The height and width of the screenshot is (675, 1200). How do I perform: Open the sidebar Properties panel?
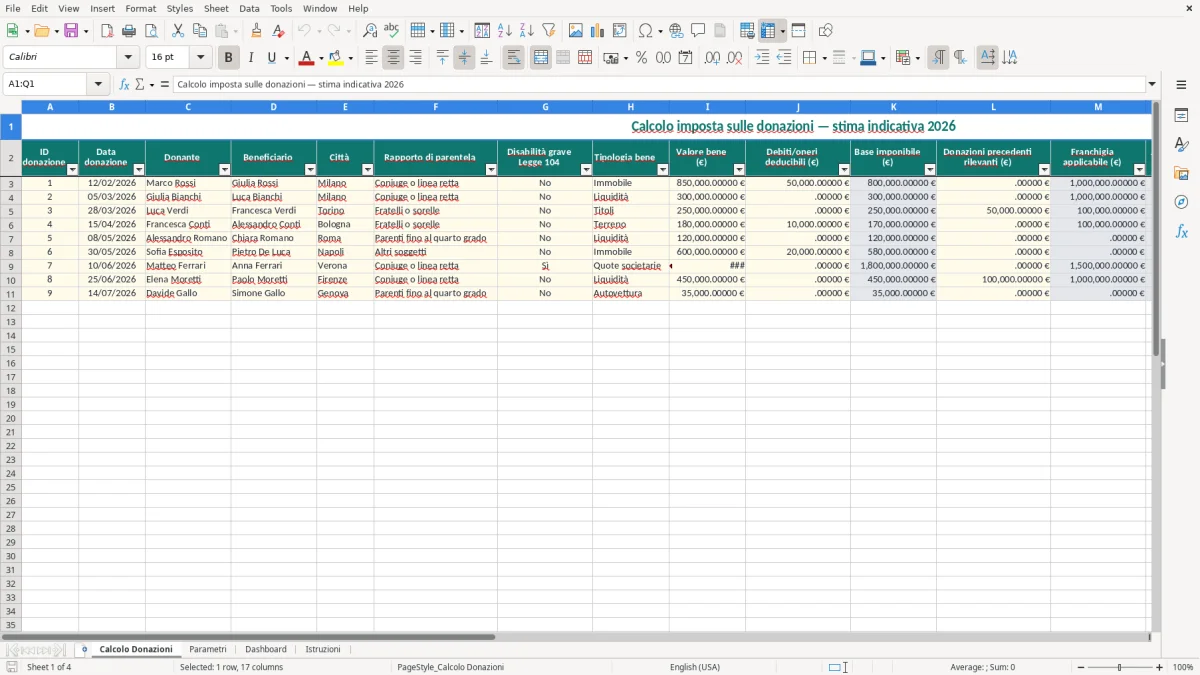point(1181,116)
